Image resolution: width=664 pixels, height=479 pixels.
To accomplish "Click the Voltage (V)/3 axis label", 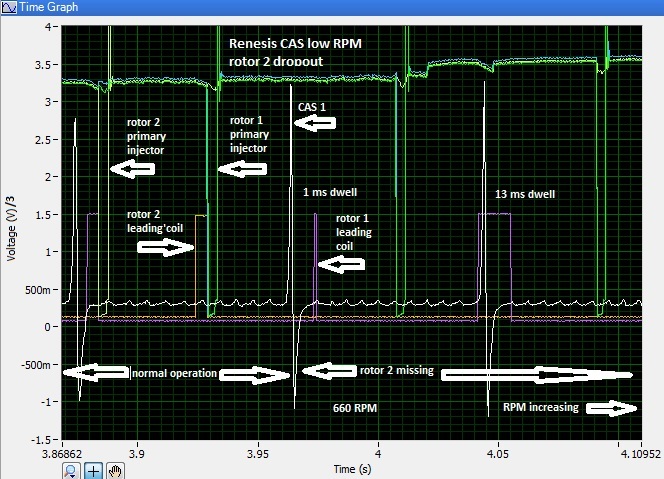I will point(12,233).
